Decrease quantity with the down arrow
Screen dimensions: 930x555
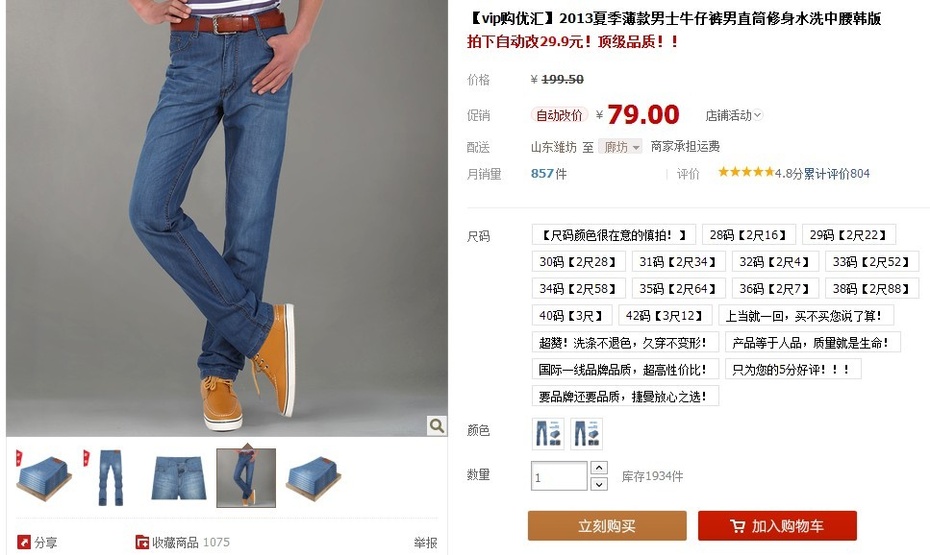[599, 484]
